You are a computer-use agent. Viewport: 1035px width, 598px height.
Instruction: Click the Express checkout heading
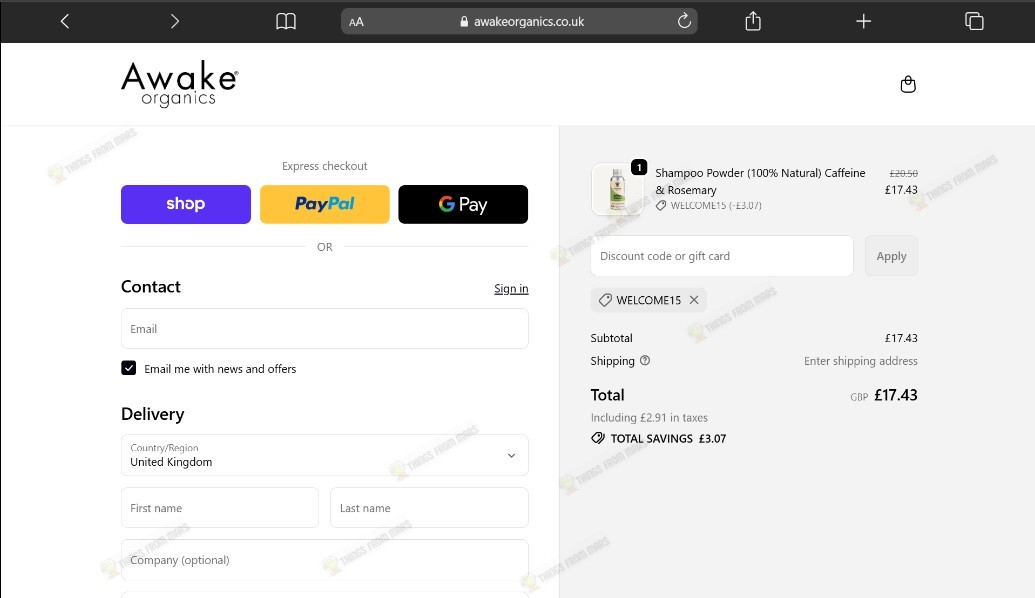click(325, 166)
